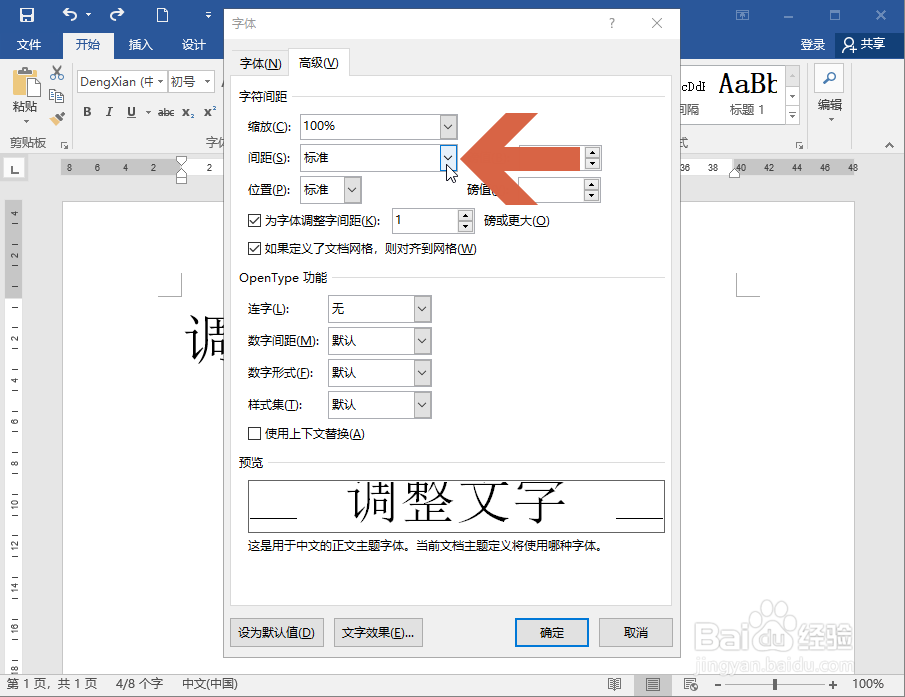Click the Save icon on Quick Access Toolbar
905x697 pixels.
tap(25, 16)
